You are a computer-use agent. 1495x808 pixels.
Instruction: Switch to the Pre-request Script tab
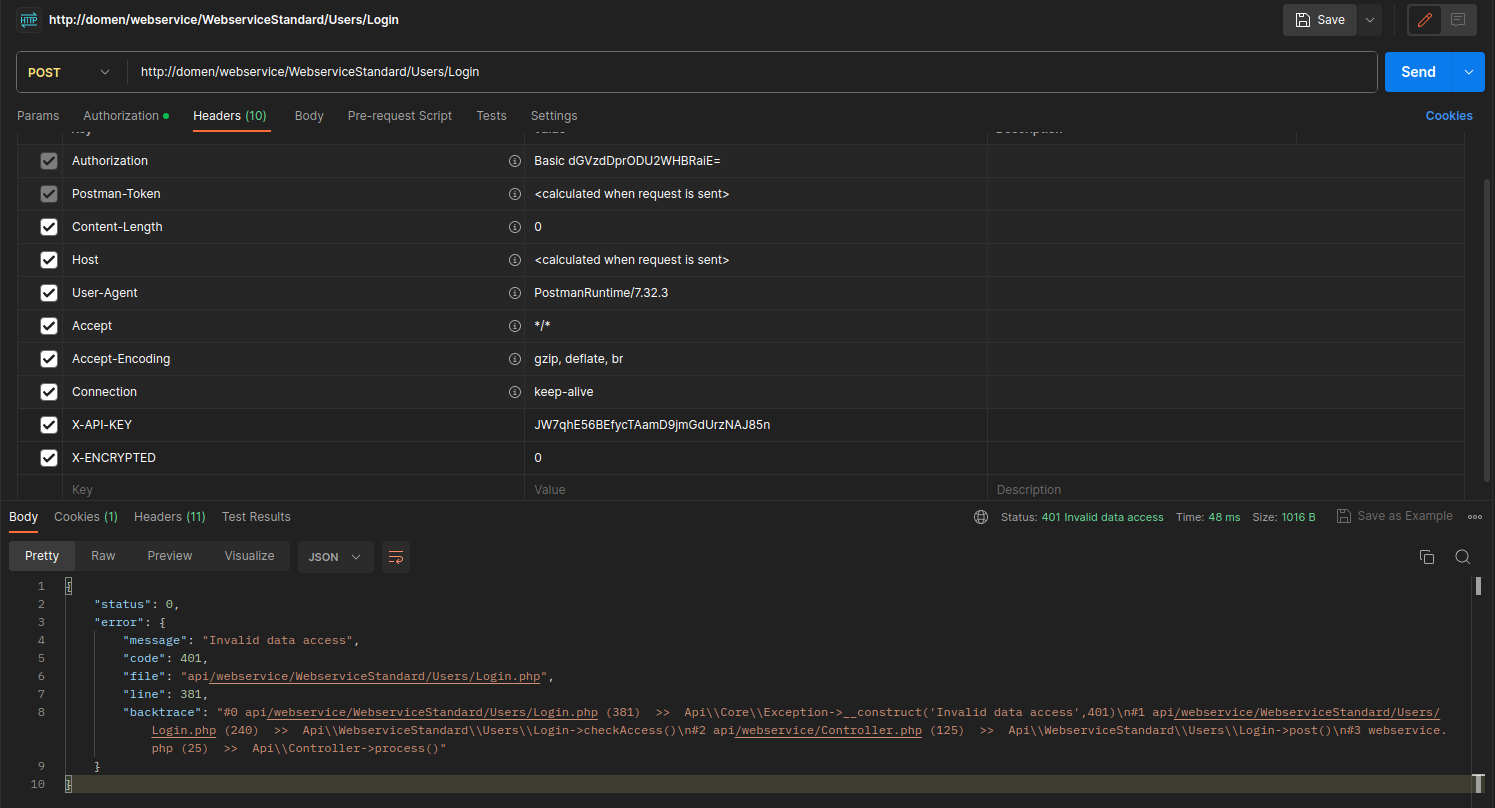pos(399,116)
